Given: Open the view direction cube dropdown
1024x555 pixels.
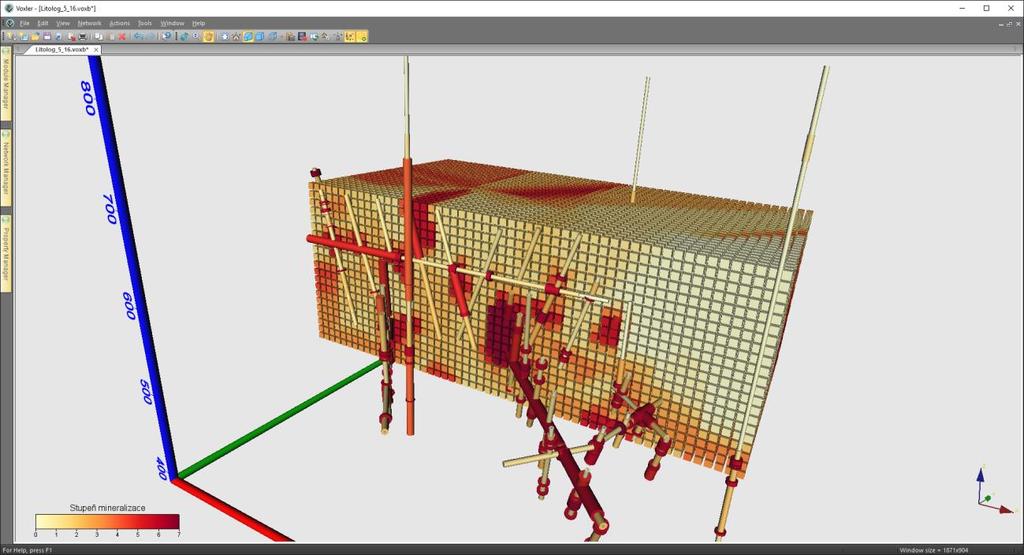Looking at the screenshot, I should (280, 37).
